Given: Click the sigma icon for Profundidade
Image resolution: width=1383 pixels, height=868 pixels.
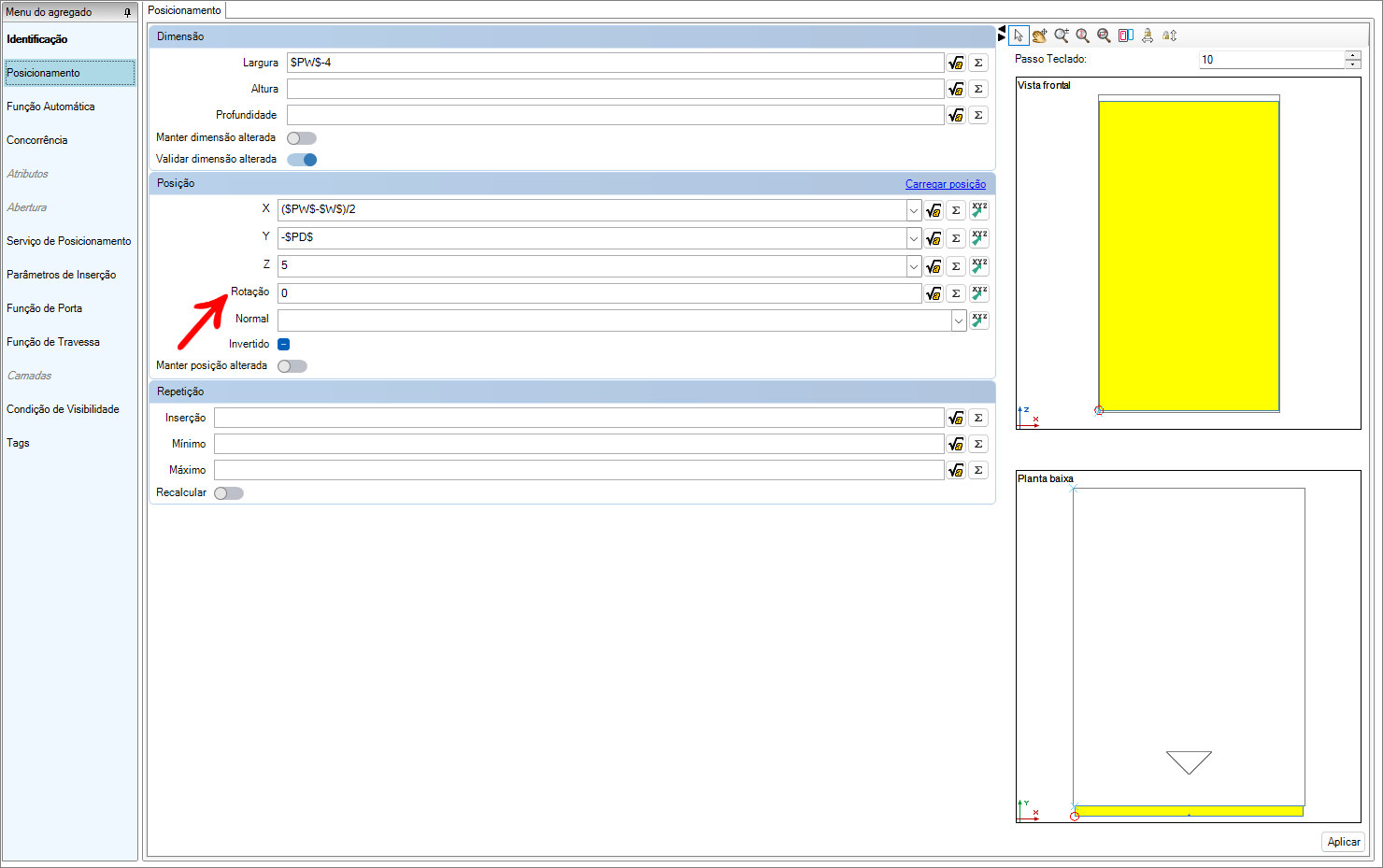Looking at the screenshot, I should 978,115.
